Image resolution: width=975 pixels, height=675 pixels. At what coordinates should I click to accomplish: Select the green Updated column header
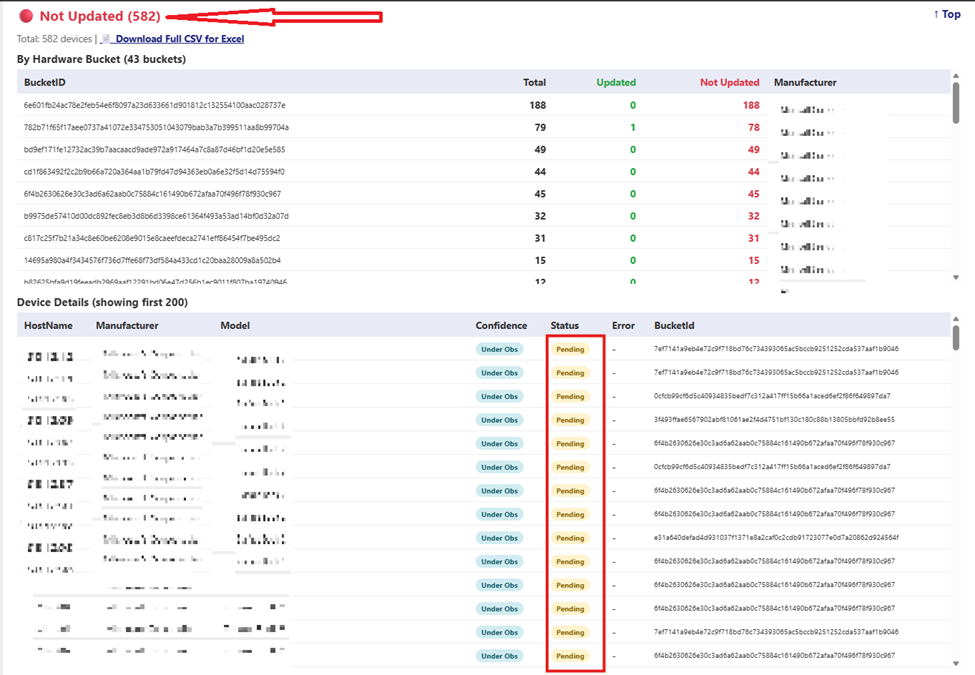(x=616, y=82)
